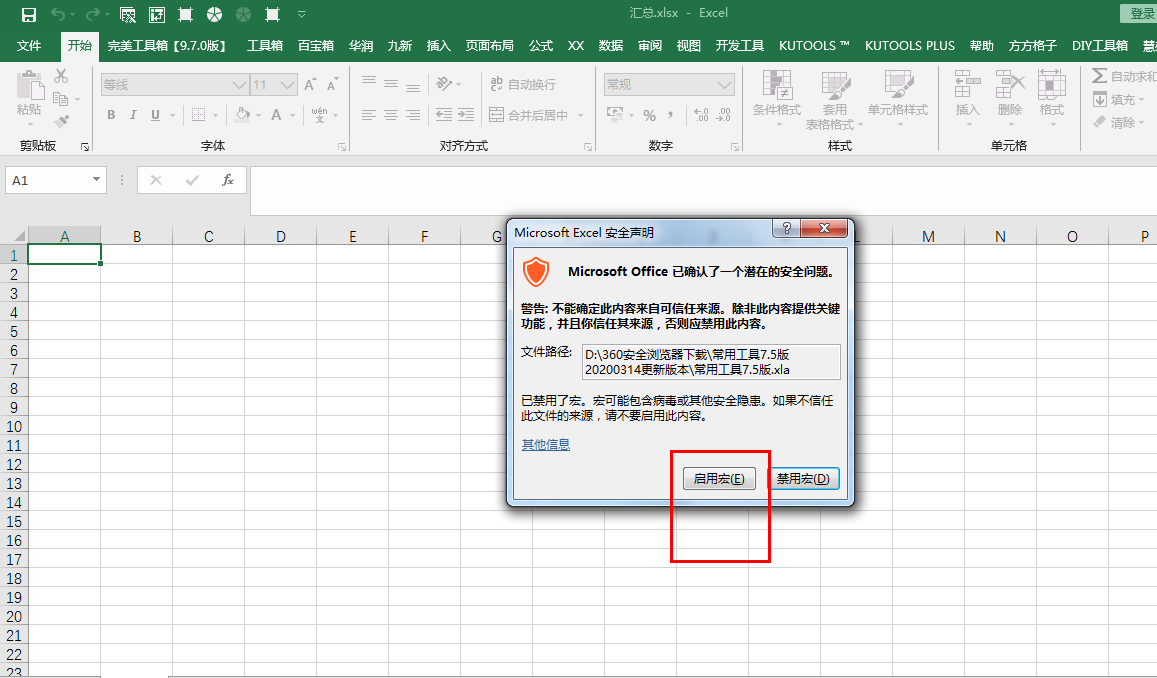Click the Comma Style icon
This screenshot has width=1157, height=678.
(671, 114)
